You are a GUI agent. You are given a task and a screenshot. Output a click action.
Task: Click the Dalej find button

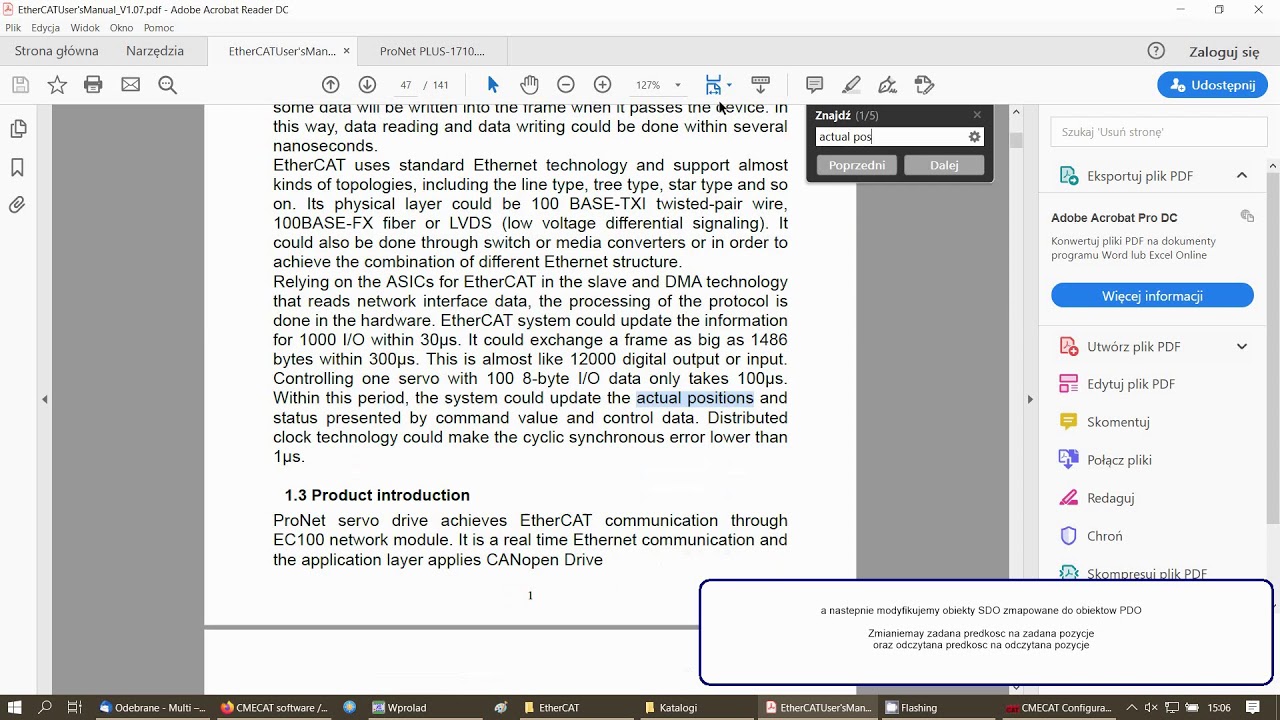[x=944, y=165]
